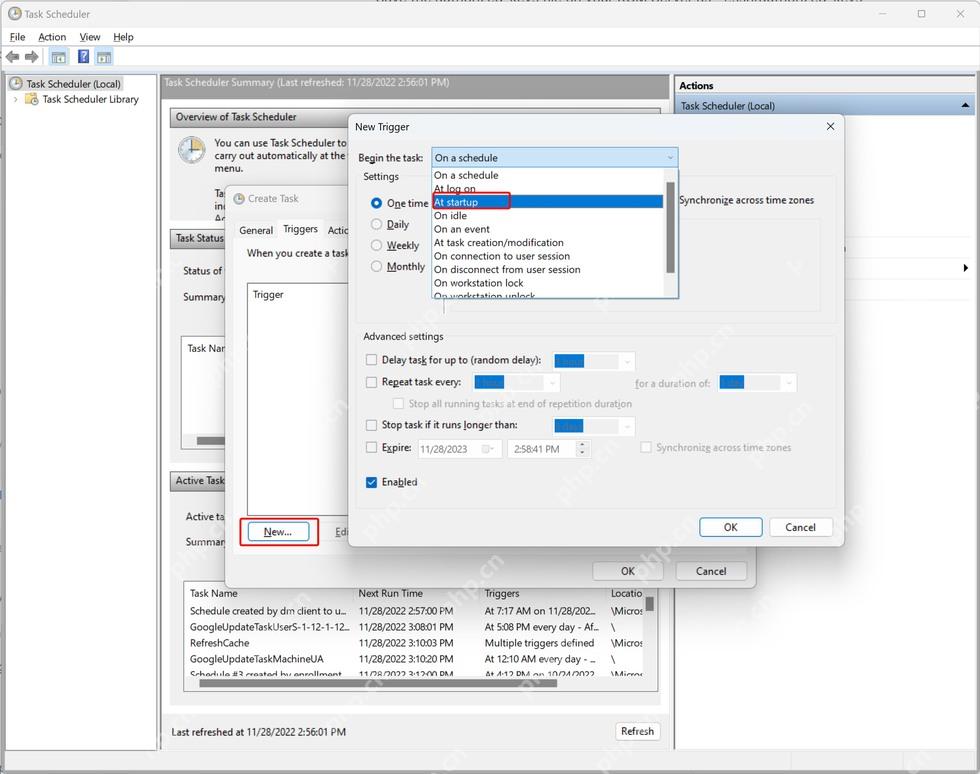Select On idle in the trigger list
Viewport: 980px width, 774px height.
[x=548, y=216]
